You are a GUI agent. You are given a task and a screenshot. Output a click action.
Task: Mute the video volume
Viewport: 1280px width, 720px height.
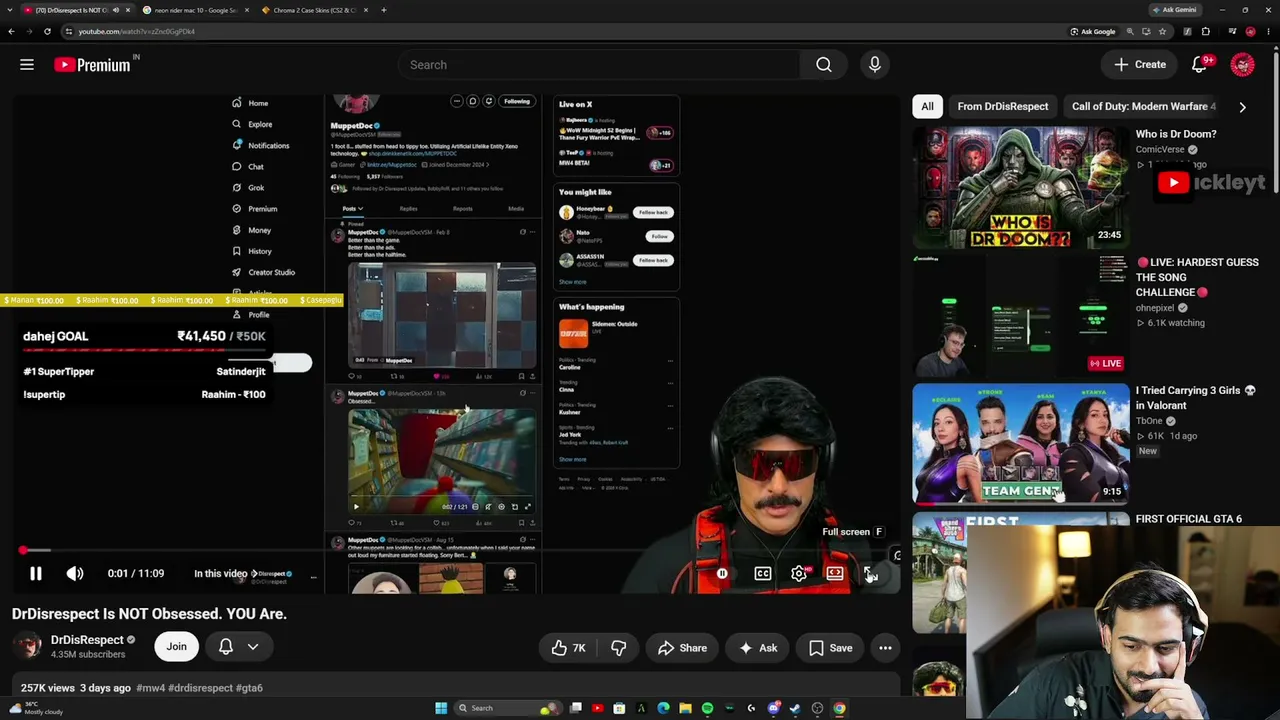tap(75, 574)
